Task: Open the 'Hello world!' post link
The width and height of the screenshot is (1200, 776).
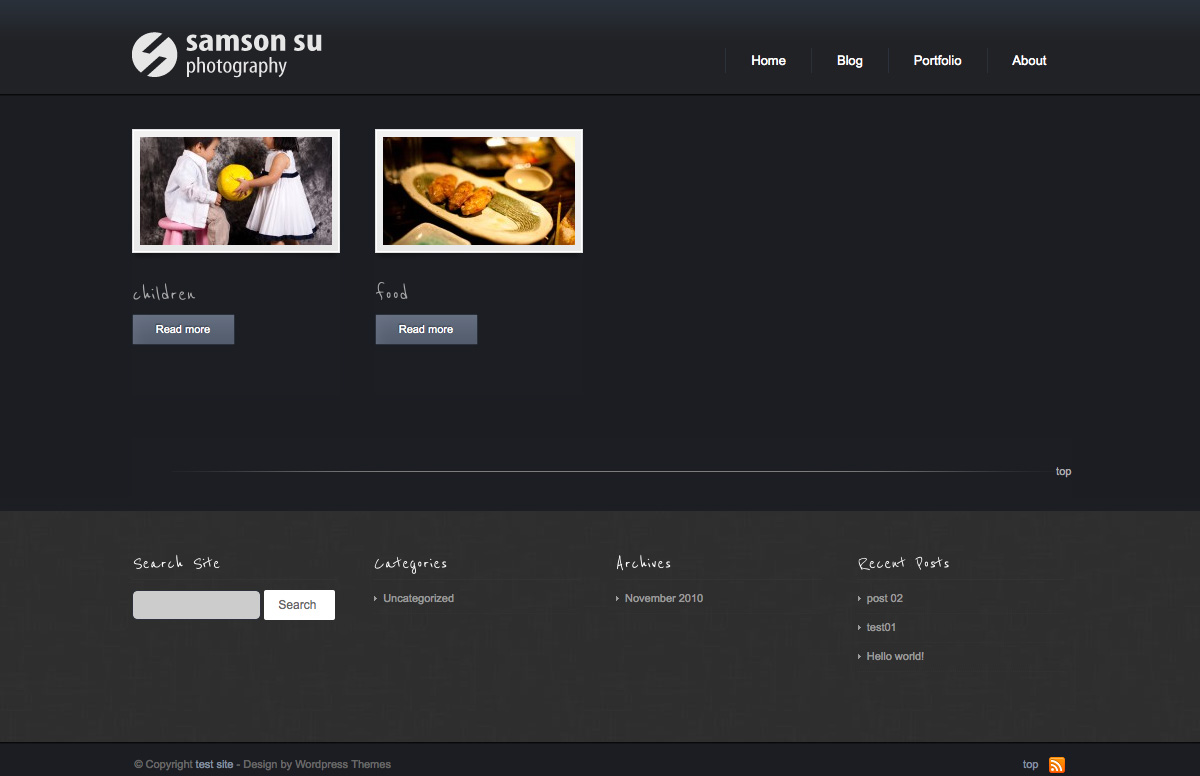Action: [895, 657]
